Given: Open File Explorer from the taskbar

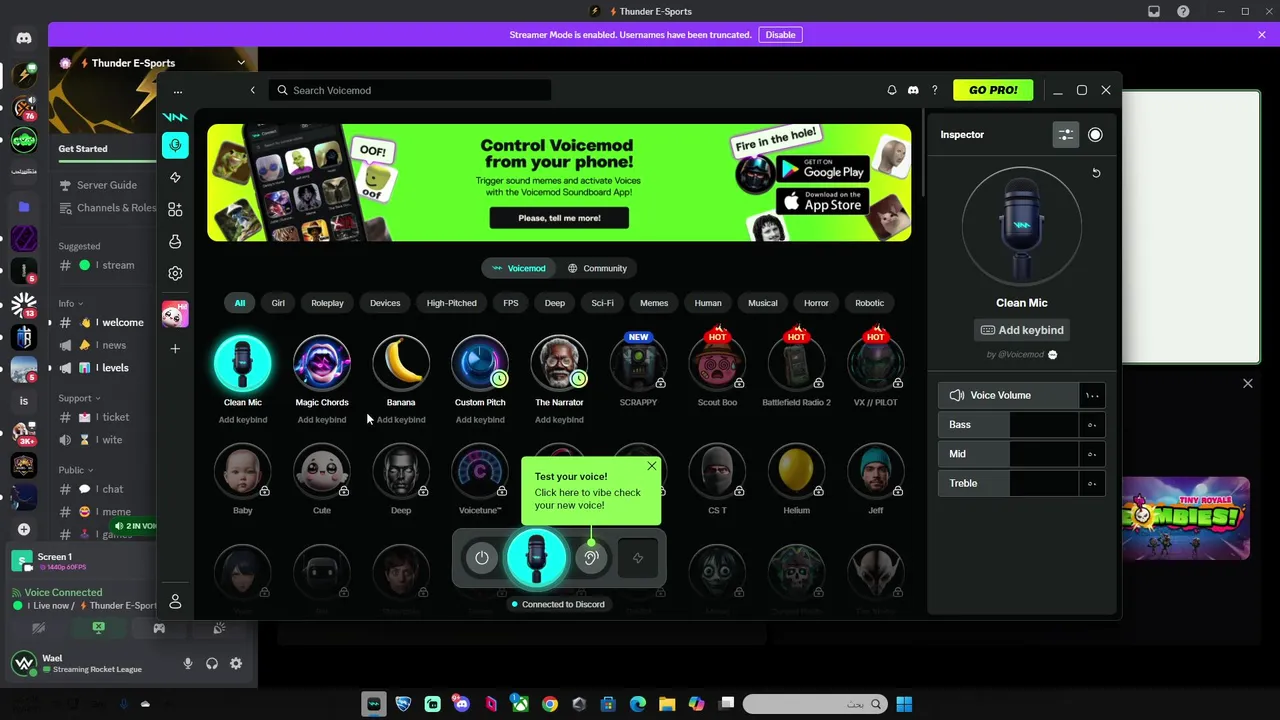Looking at the screenshot, I should (x=667, y=704).
